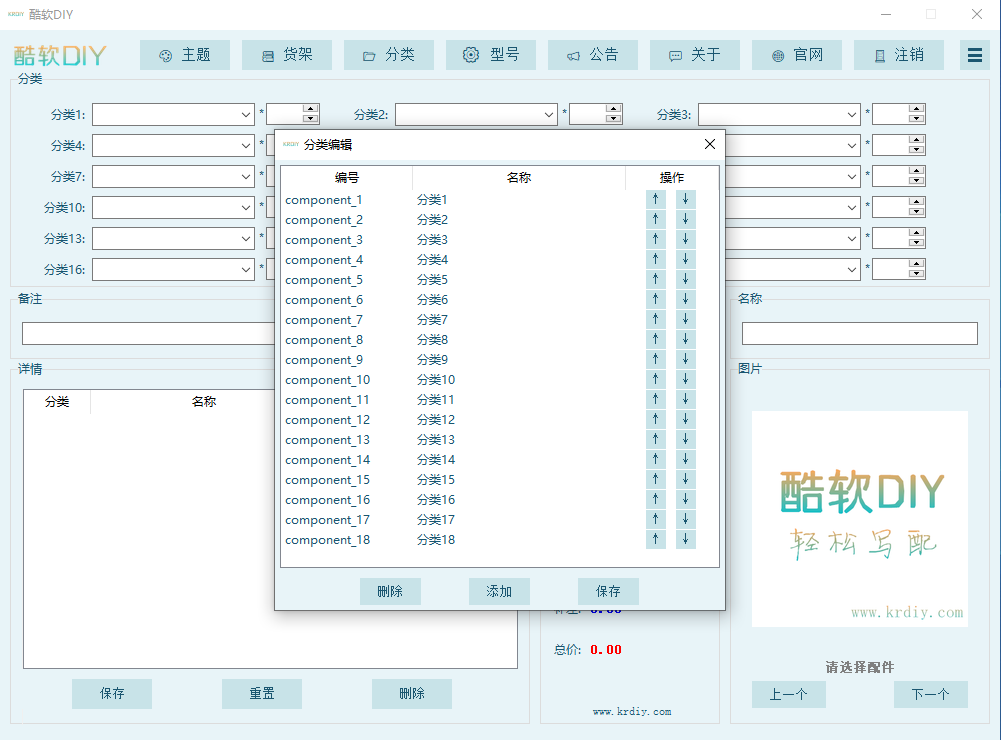Increase the 分类3 quantity spinner
Screen dimensions: 1001x740
tap(916, 110)
